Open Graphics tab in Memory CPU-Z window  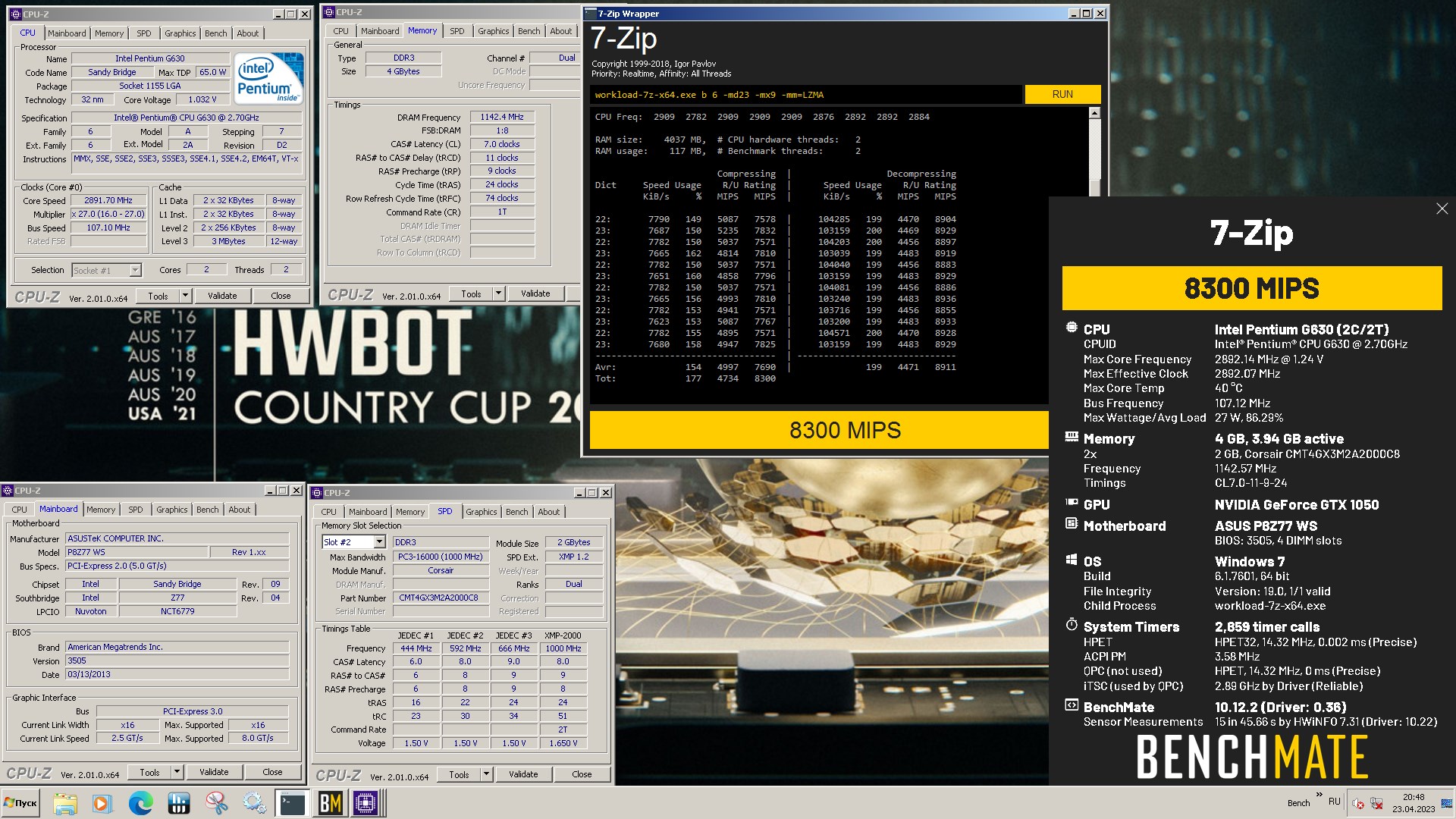(493, 31)
